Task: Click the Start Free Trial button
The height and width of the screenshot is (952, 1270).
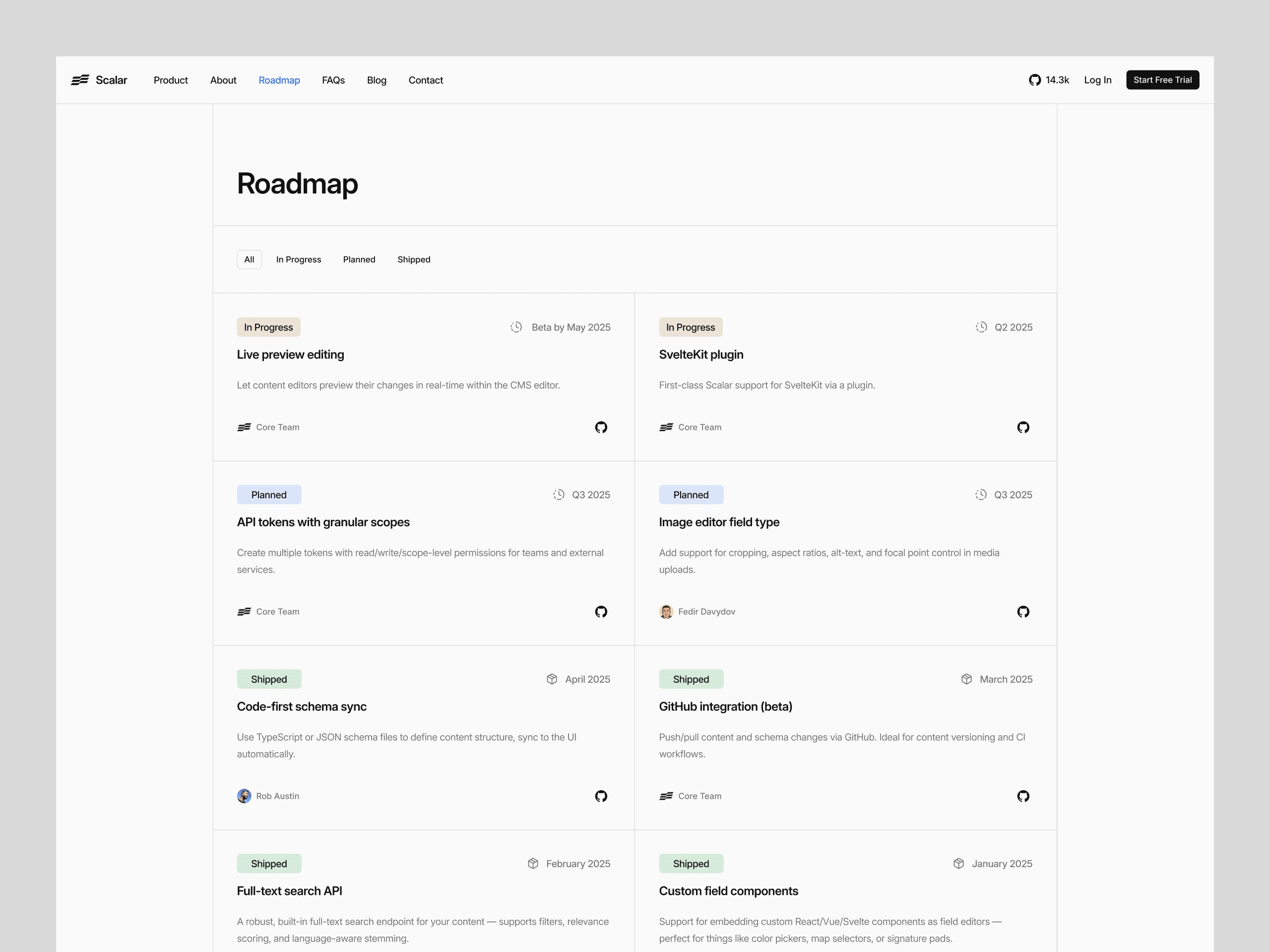Action: [x=1162, y=80]
